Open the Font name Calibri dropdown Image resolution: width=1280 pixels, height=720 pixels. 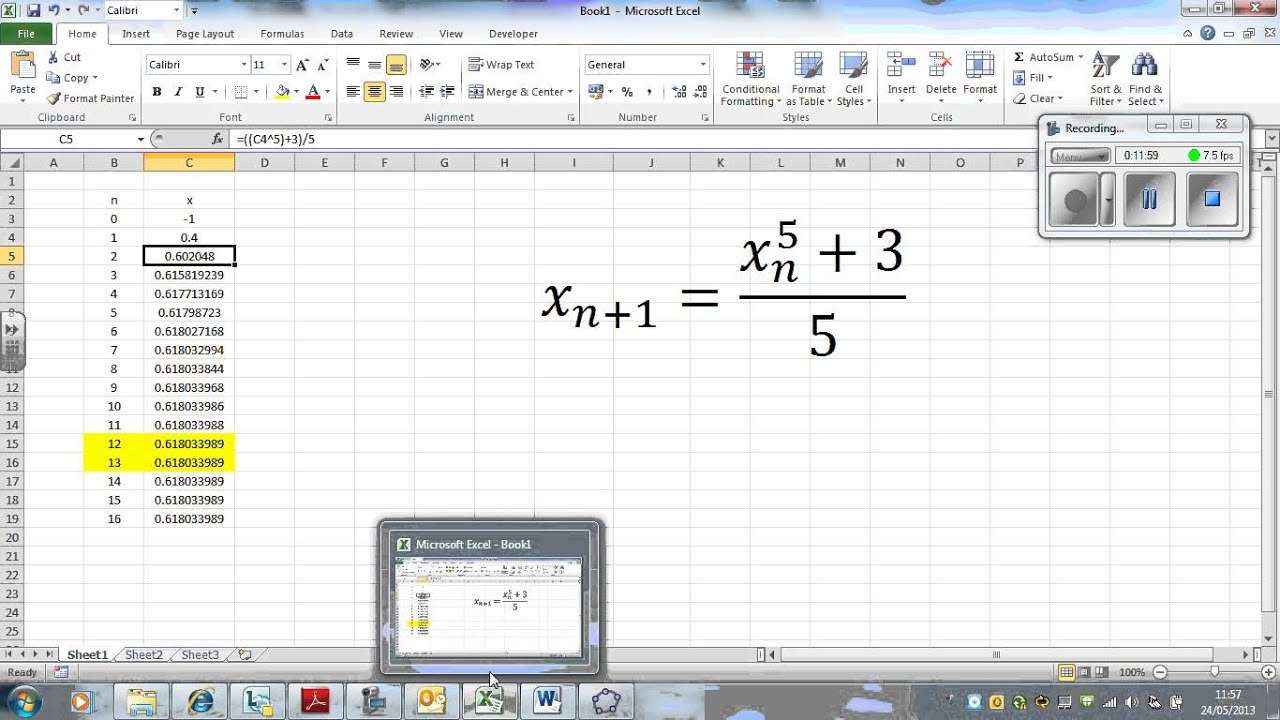click(x=243, y=65)
